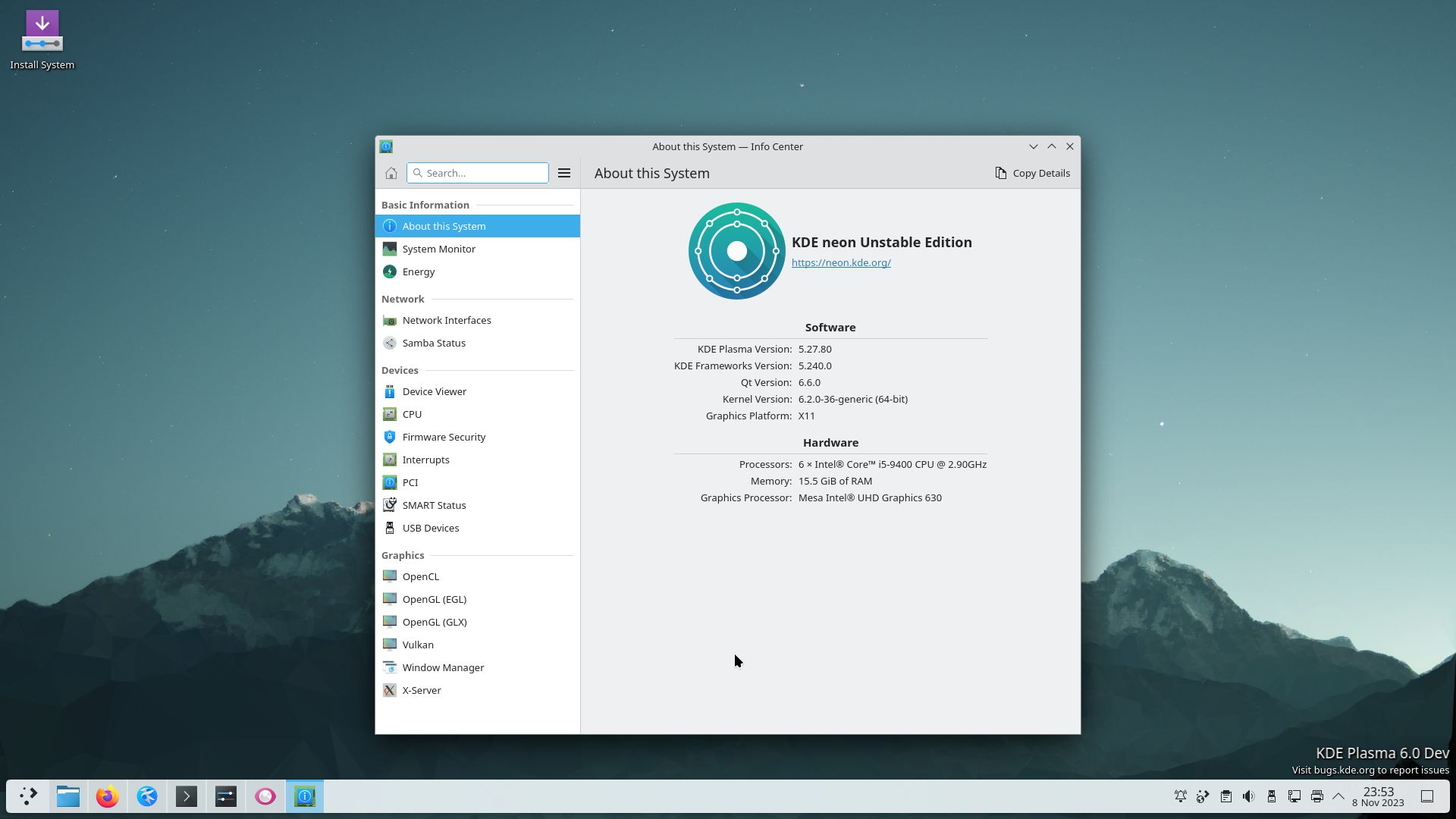Select the CPU entry in Devices

[x=478, y=414]
